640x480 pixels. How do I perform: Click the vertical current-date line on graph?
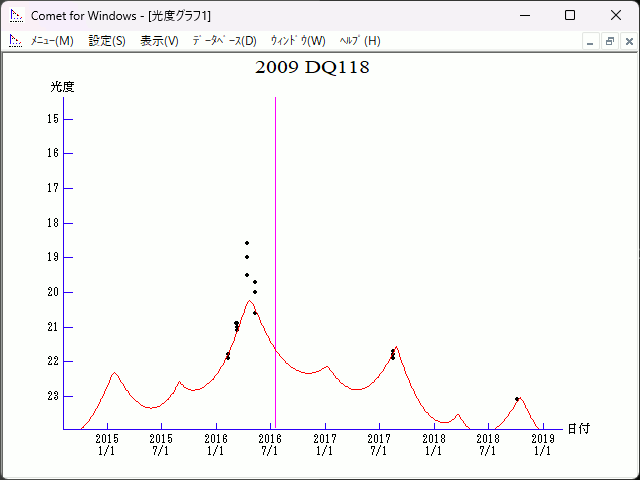point(275,200)
